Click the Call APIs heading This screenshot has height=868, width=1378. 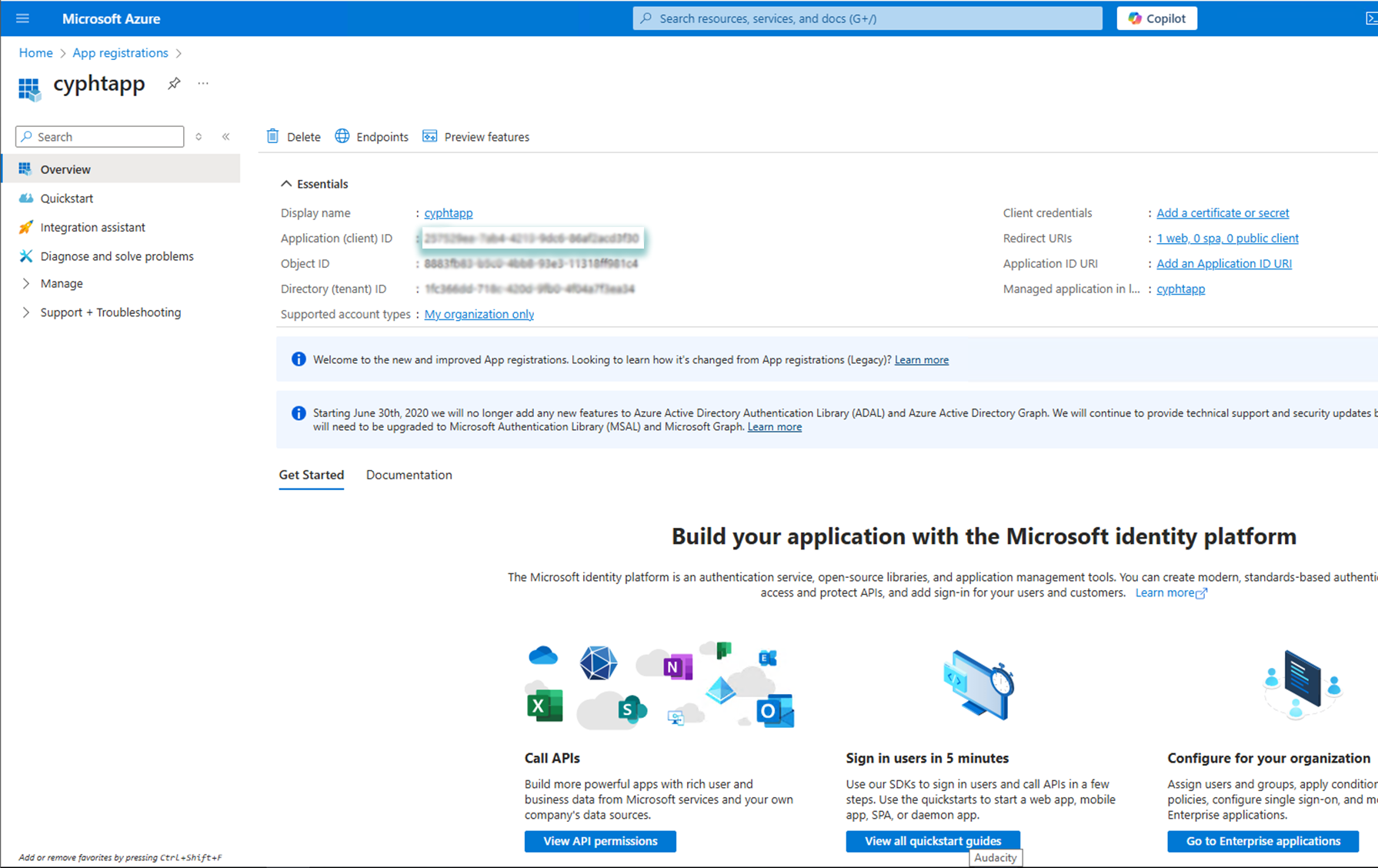point(552,758)
